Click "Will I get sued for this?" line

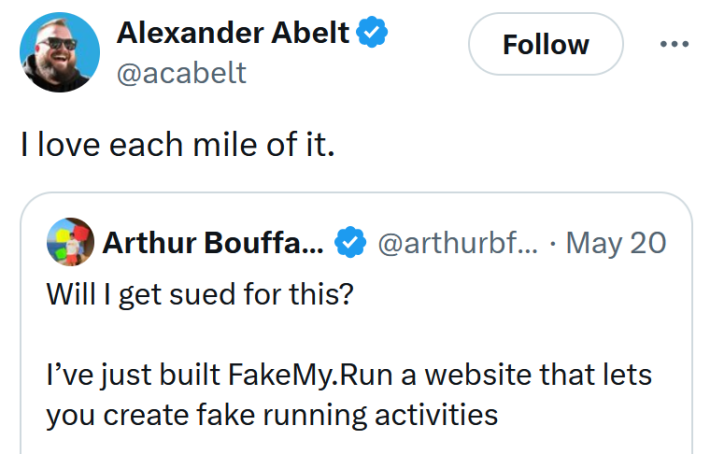tap(199, 297)
